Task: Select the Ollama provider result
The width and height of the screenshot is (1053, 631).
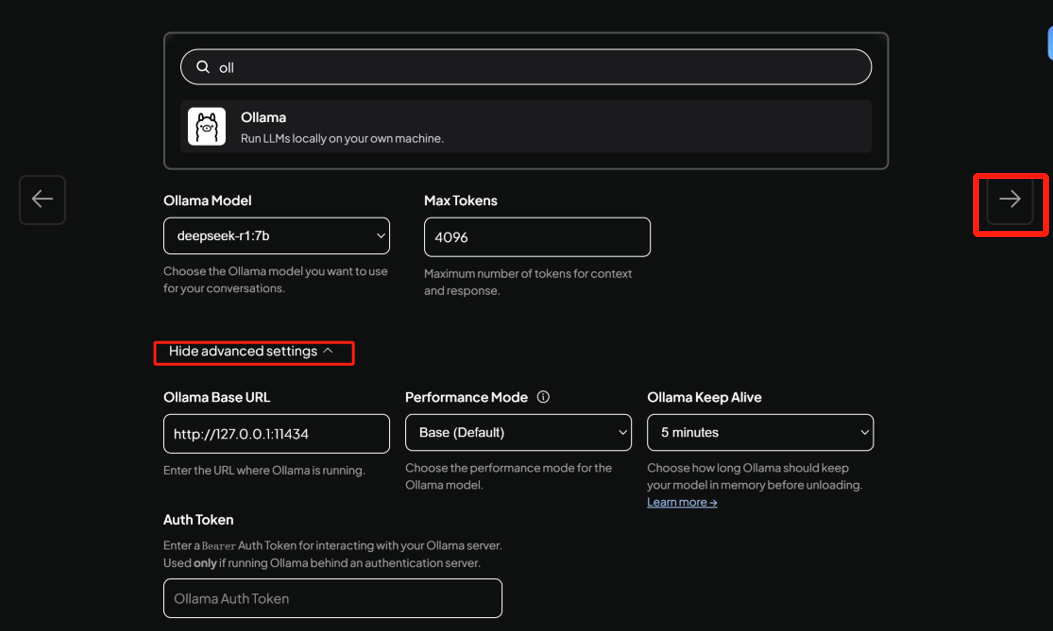Action: pyautogui.click(x=526, y=126)
